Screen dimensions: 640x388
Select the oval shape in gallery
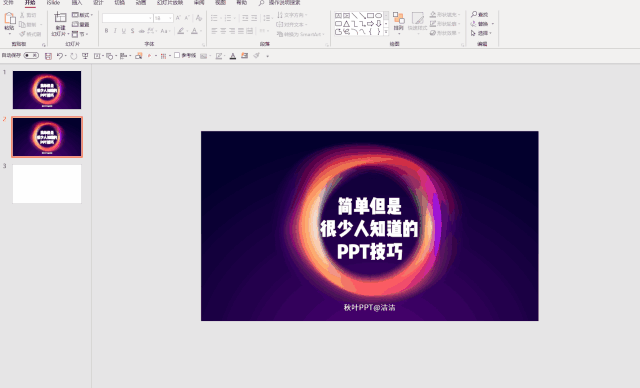tap(378, 16)
